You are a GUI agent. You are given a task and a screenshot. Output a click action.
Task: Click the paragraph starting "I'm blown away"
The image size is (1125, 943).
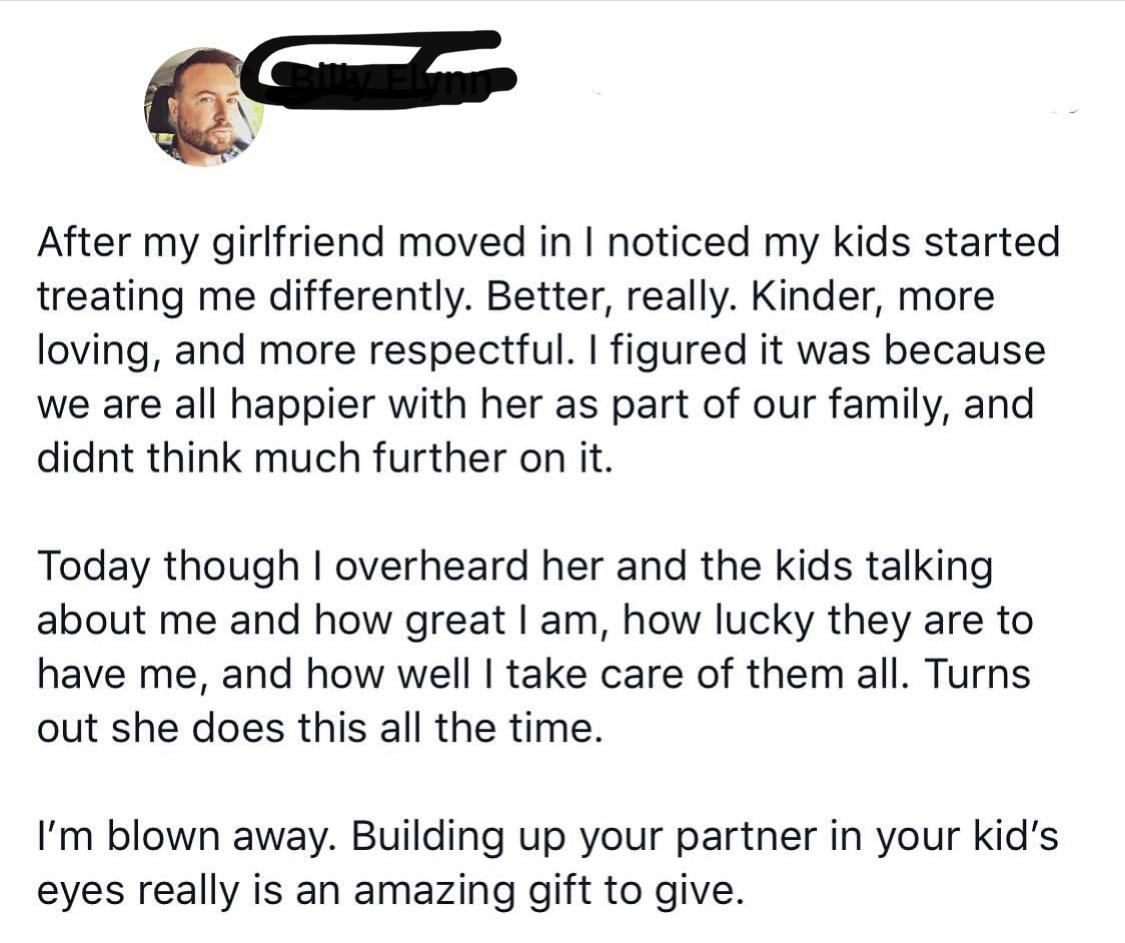[545, 862]
